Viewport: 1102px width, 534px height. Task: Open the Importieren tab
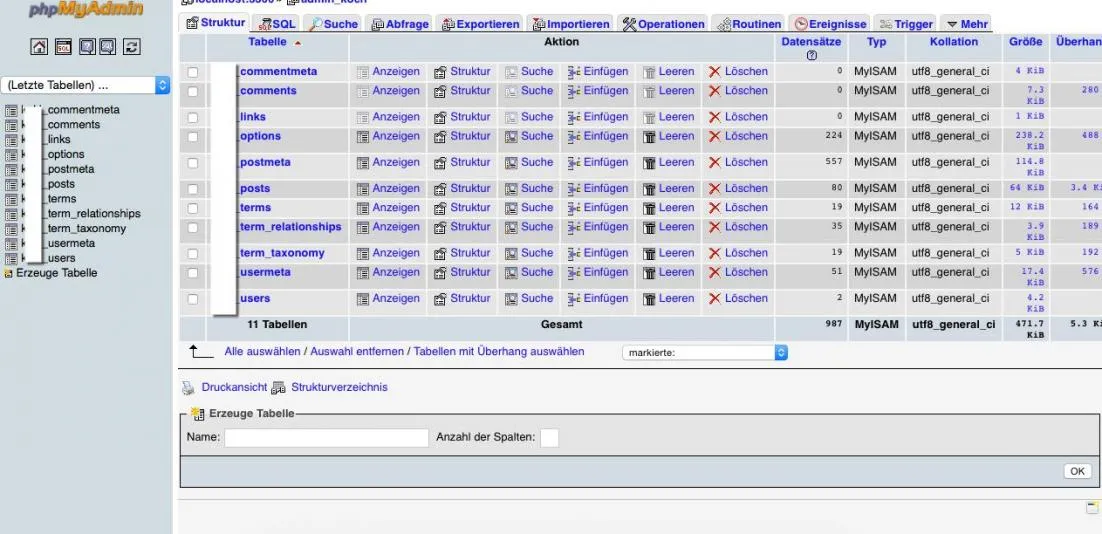pos(570,24)
